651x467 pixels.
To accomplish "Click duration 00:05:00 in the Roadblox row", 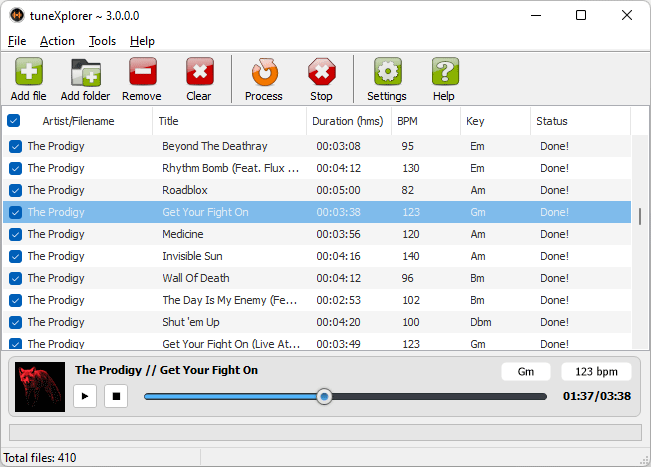I will coord(338,190).
